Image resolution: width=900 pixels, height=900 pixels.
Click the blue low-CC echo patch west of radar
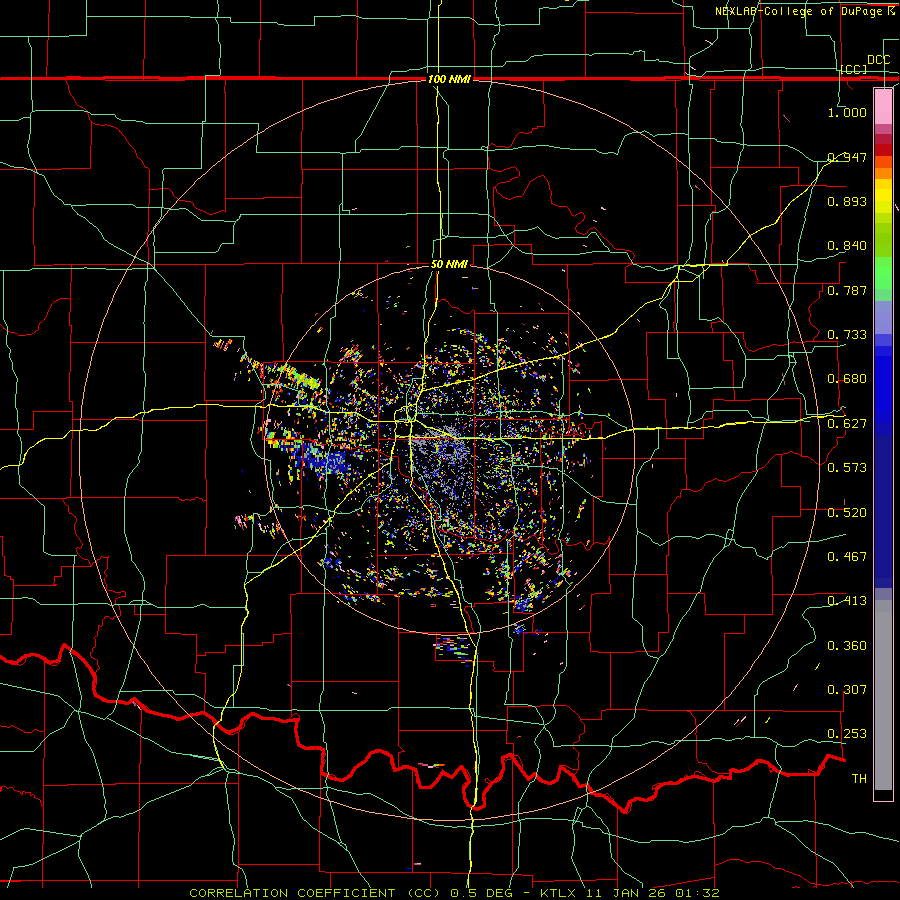click(x=324, y=459)
